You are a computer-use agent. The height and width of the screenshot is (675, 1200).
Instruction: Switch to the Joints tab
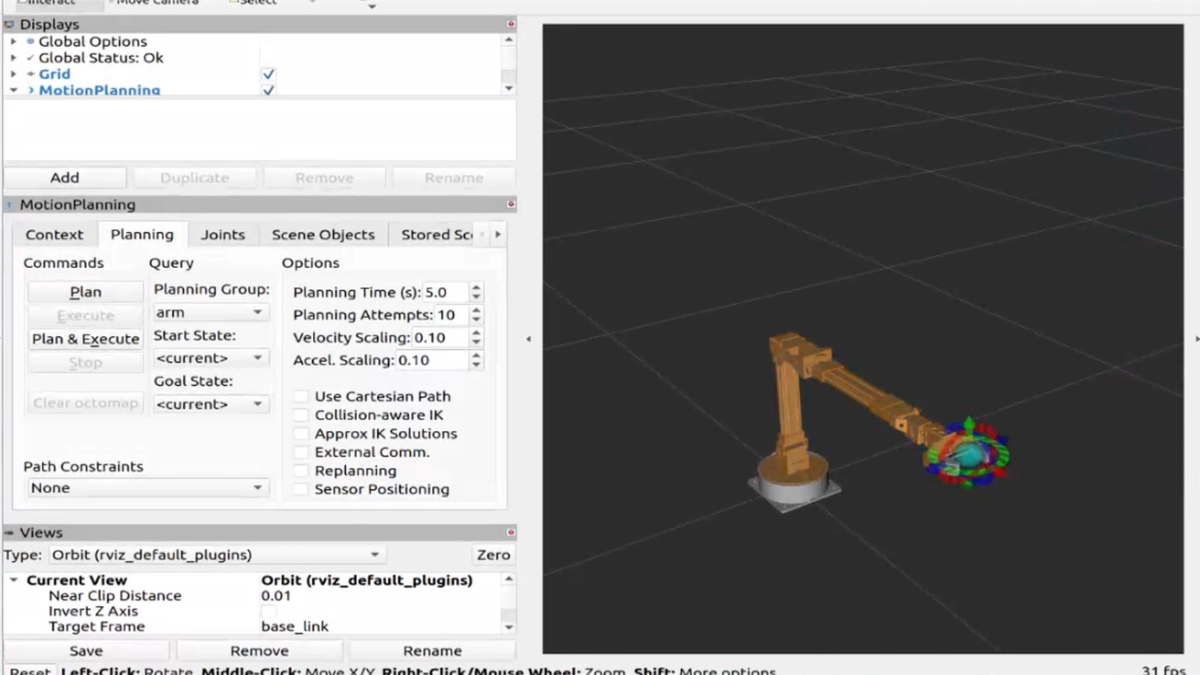(x=222, y=235)
